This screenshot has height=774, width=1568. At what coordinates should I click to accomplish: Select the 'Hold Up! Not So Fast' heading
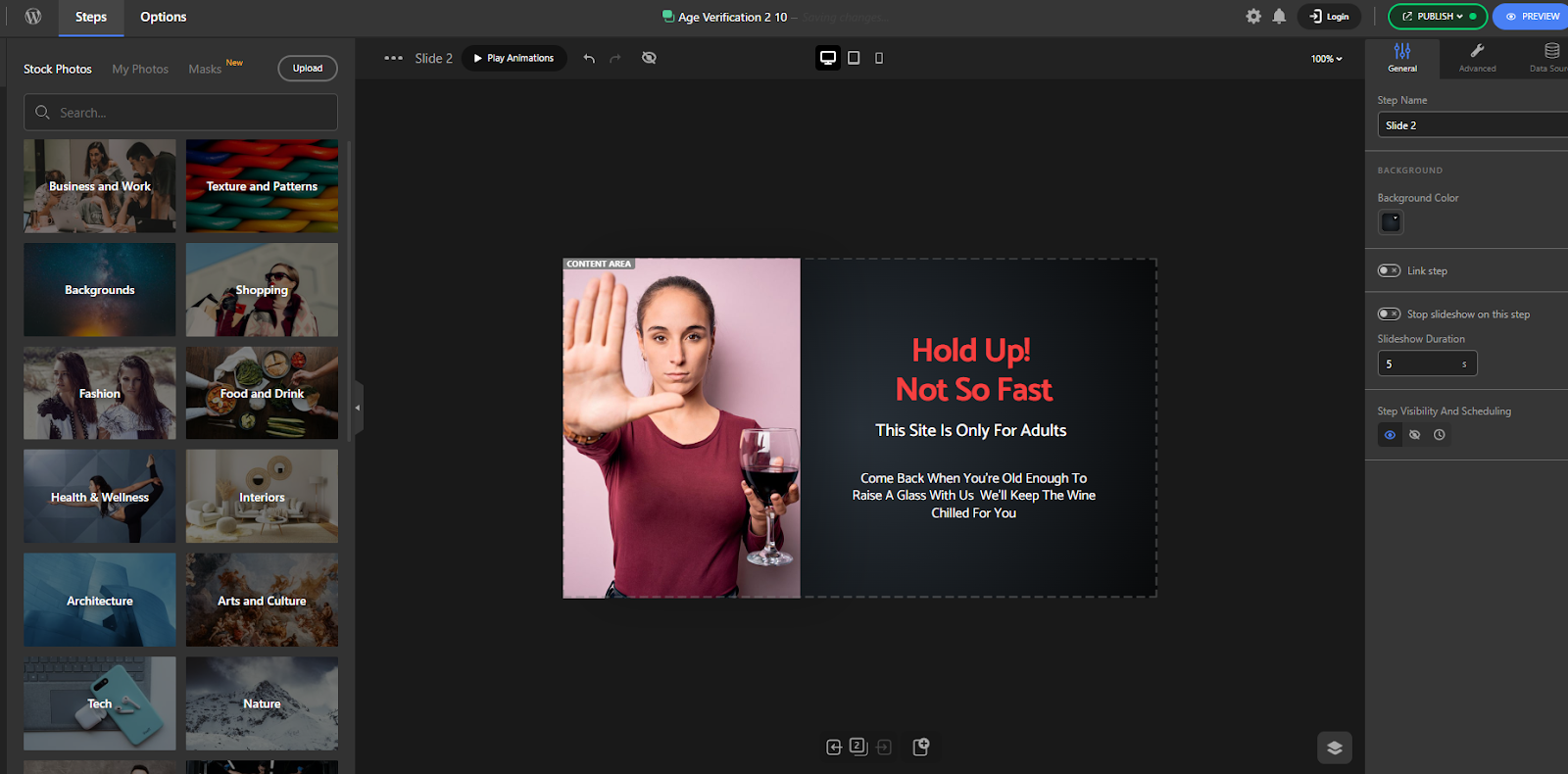[x=972, y=369]
